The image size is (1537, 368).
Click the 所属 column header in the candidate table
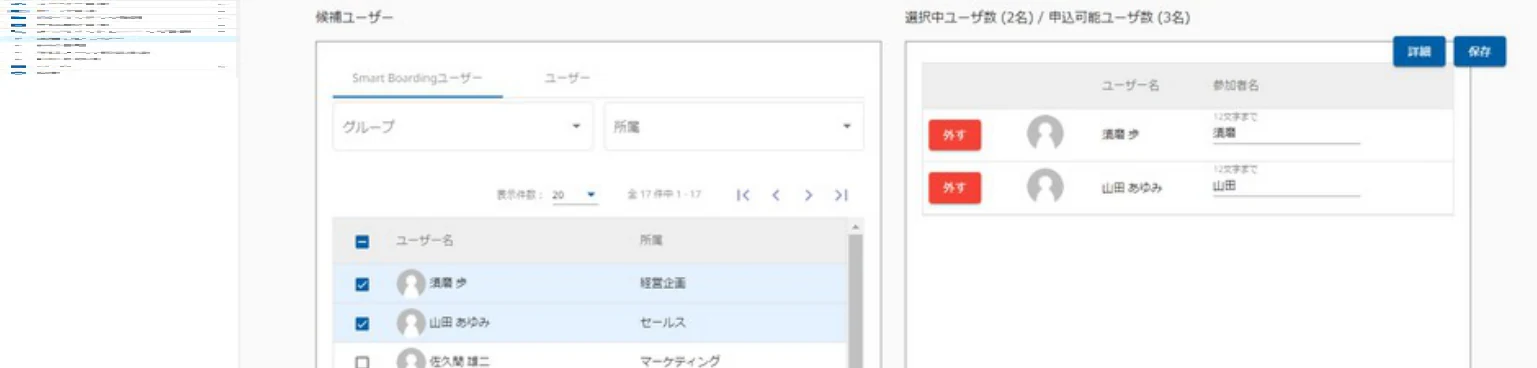pyautogui.click(x=651, y=241)
